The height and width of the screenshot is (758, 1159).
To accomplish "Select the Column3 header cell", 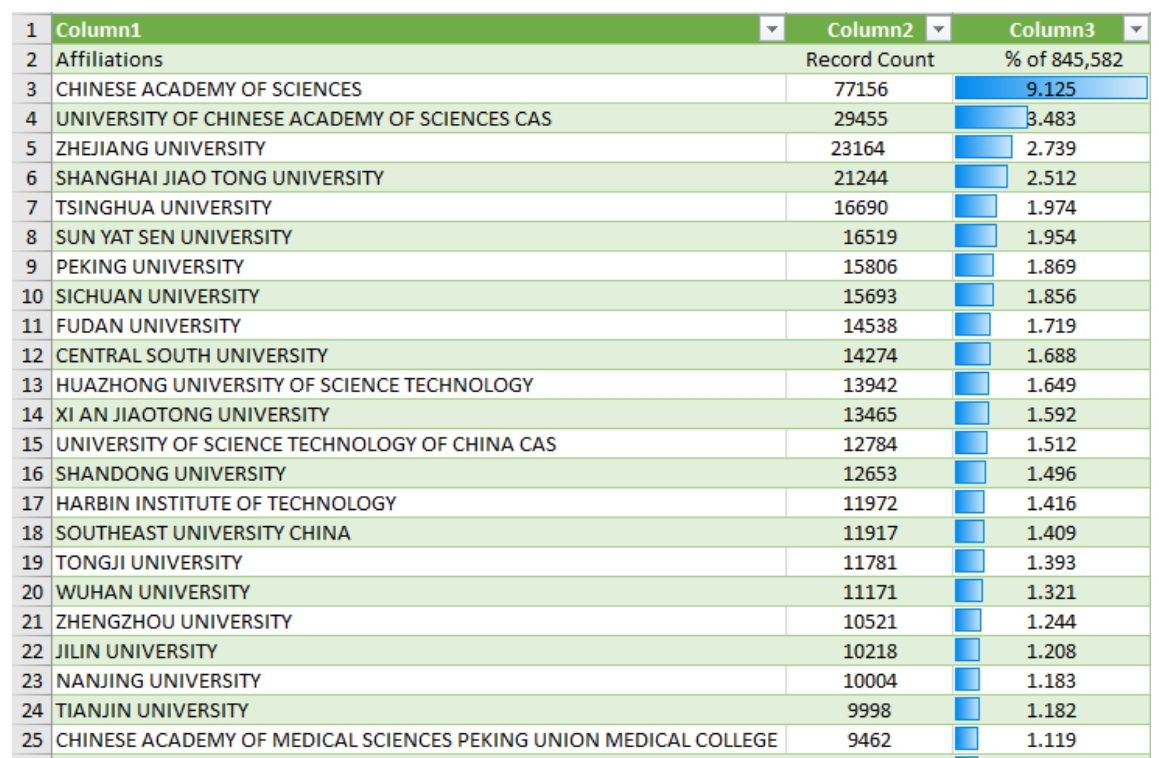I will pos(1051,30).
